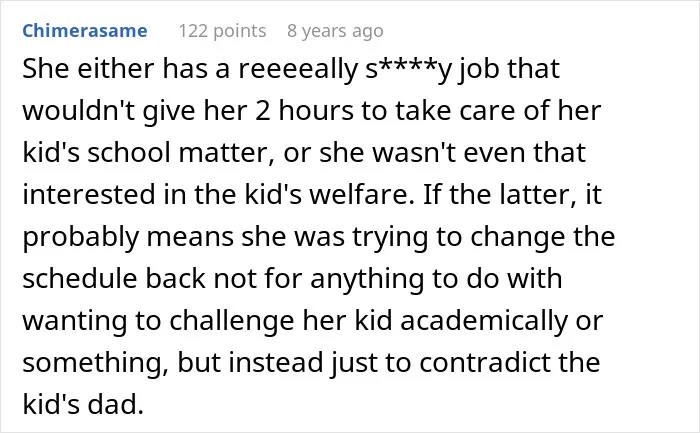Click the word interested
This screenshot has width=700, height=433.
tap(89, 194)
